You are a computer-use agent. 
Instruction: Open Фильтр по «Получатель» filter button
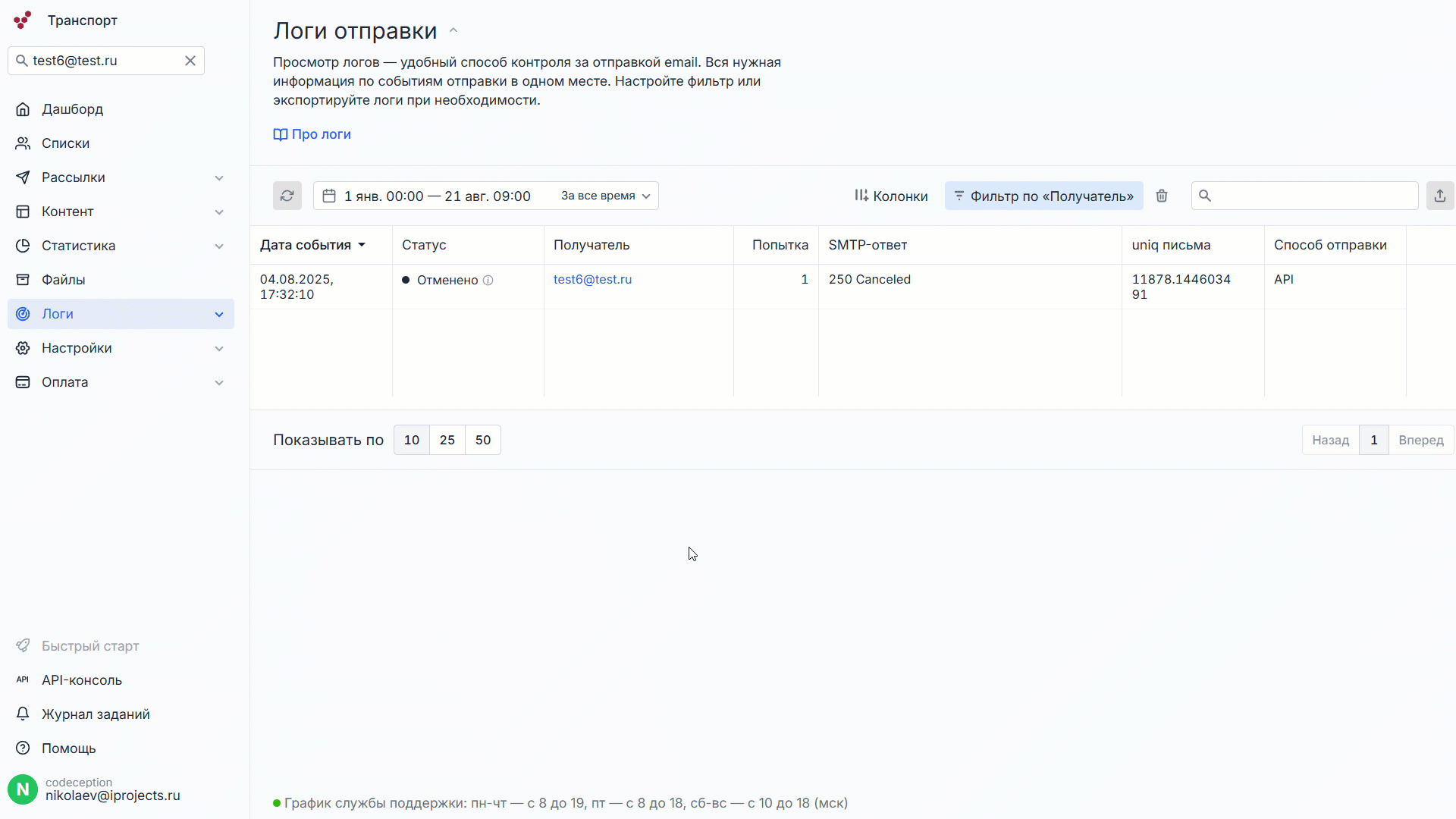[x=1043, y=196]
